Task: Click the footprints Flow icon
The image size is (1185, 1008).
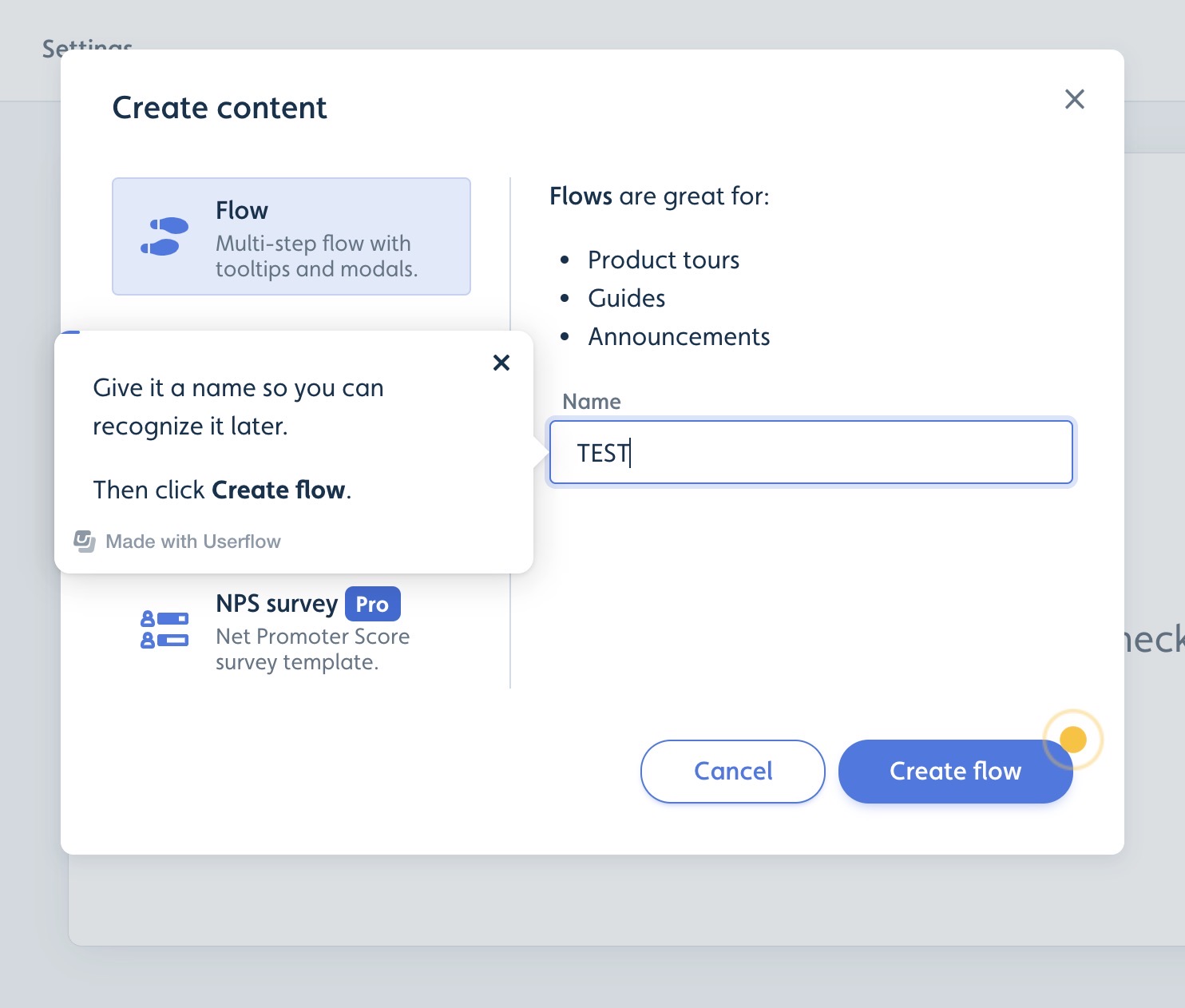Action: click(165, 235)
